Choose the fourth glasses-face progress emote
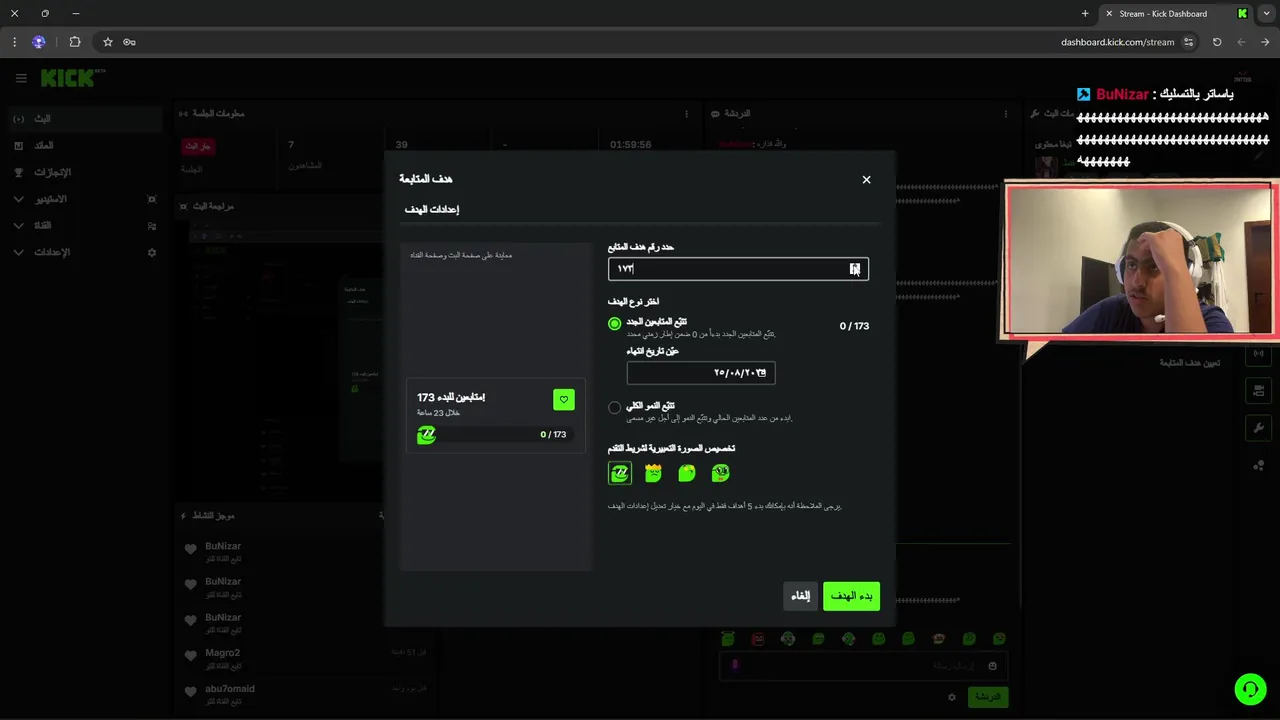Viewport: 1280px width, 720px height. [720, 473]
